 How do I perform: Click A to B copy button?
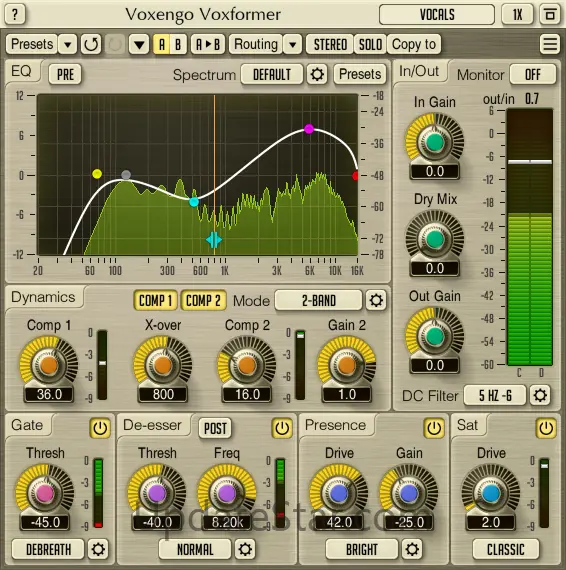click(x=208, y=44)
